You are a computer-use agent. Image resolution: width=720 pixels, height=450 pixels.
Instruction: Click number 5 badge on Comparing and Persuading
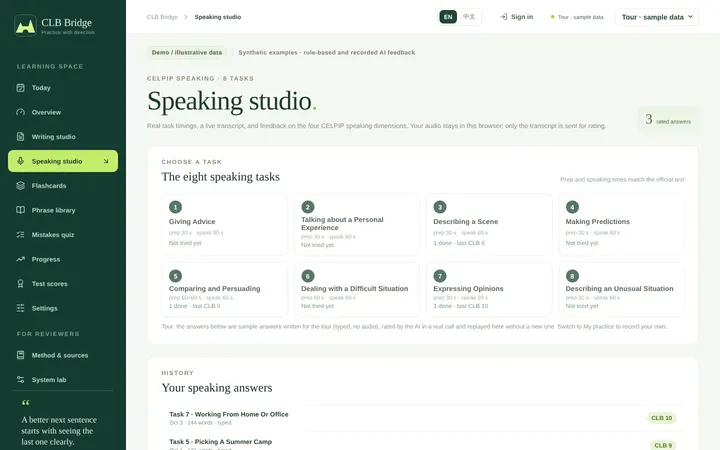click(175, 276)
